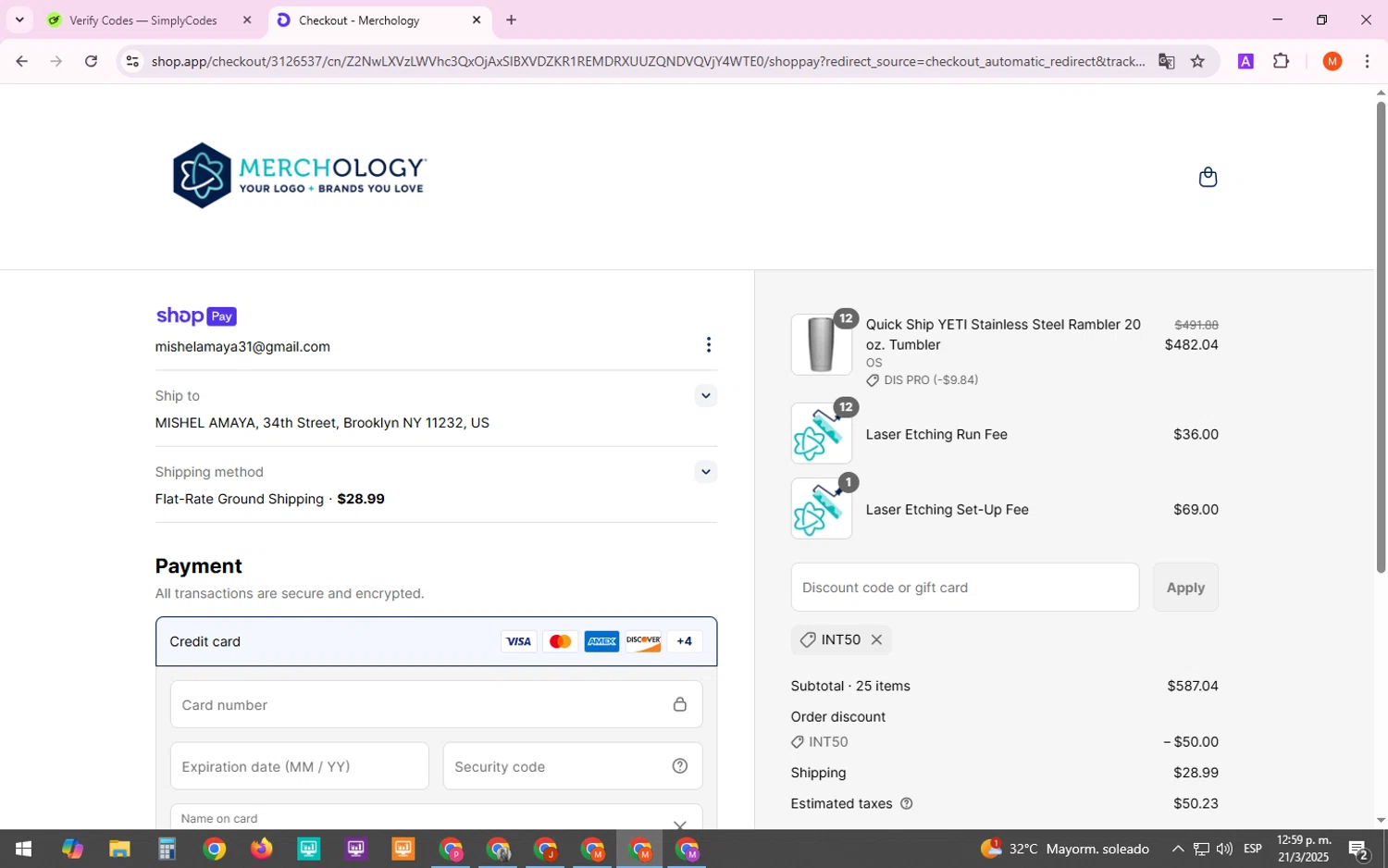Close the Checkout - Merchology tab
This screenshot has width=1388, height=868.
point(477,20)
